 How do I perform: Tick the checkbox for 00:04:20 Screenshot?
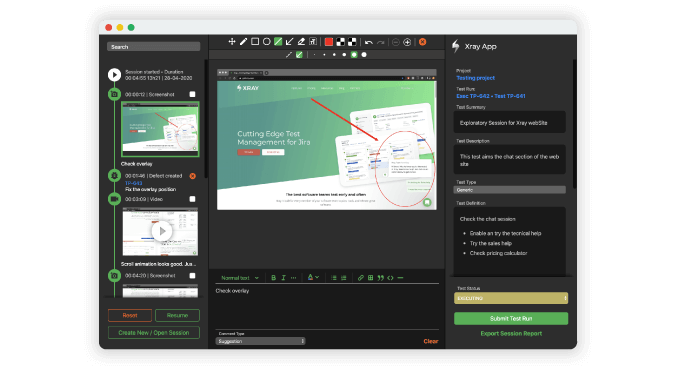[x=192, y=275]
